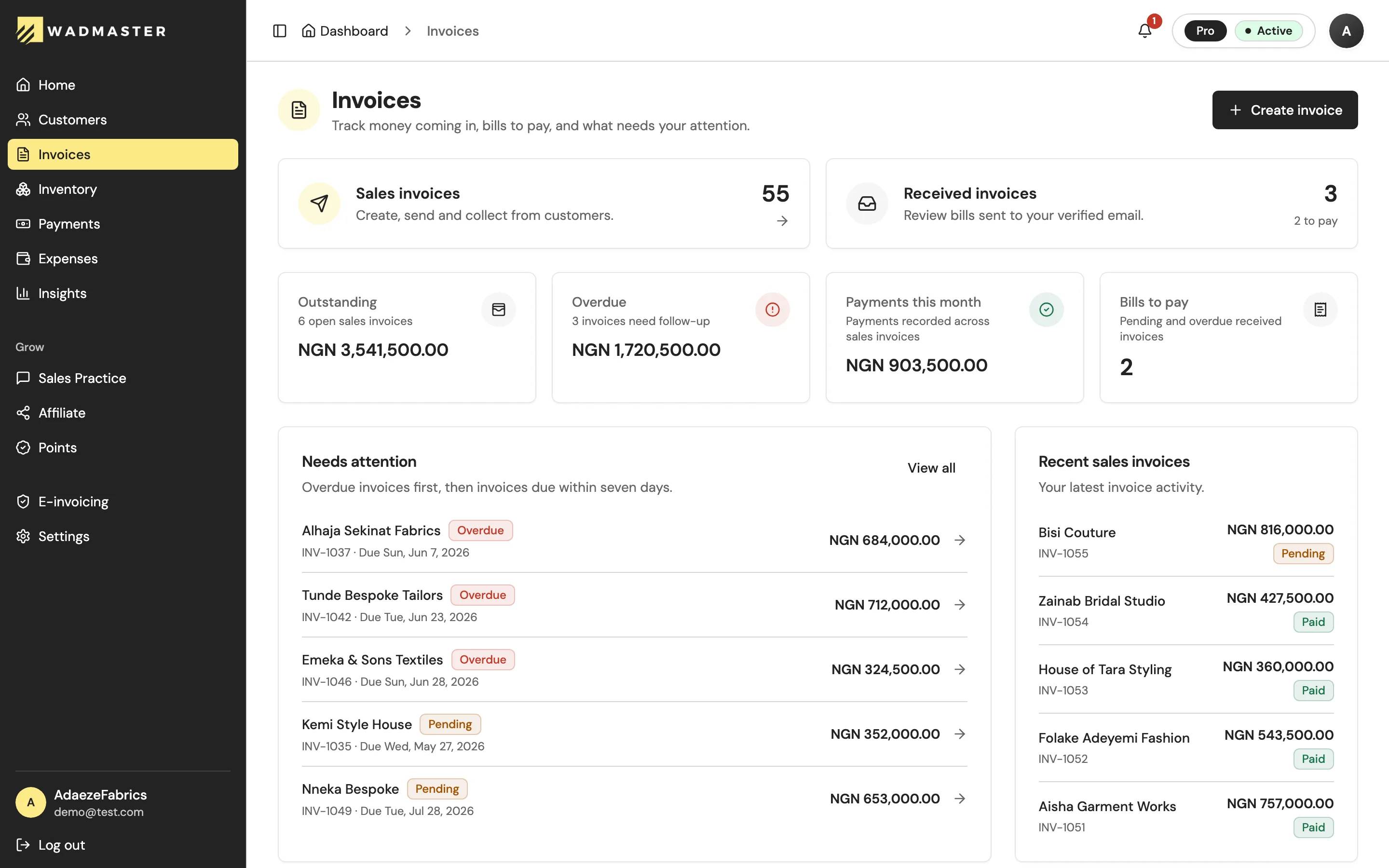Viewport: 1389px width, 868px height.
Task: Click the Overdue alert icon
Action: click(772, 310)
